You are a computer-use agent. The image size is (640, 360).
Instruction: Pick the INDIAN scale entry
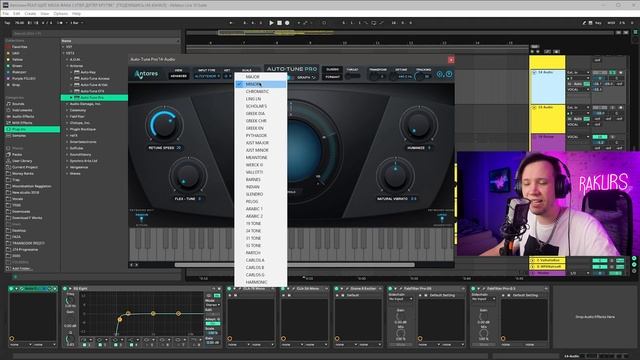(x=261, y=187)
